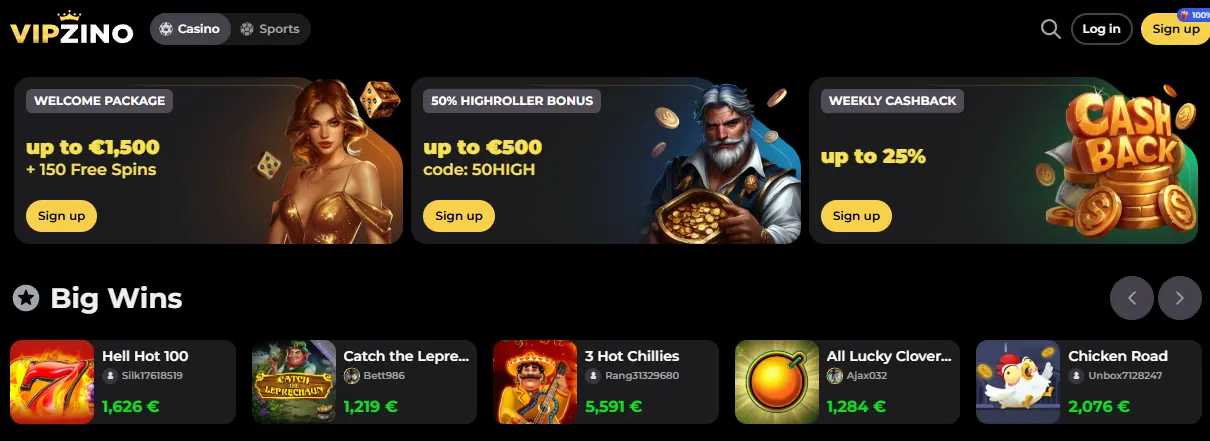Click Bett986 user avatar icon

(351, 376)
